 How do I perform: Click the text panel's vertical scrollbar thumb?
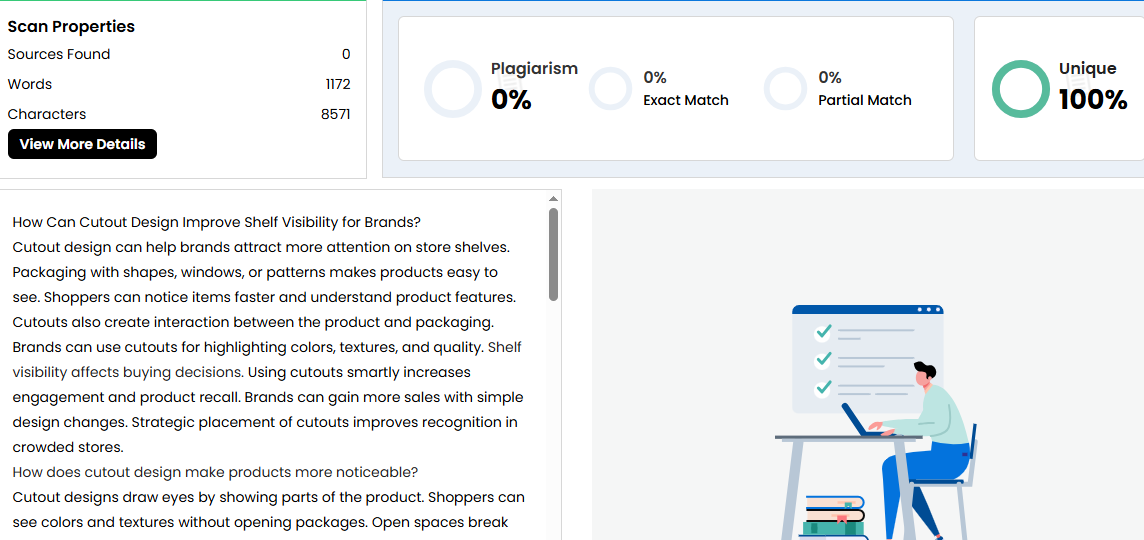click(553, 254)
